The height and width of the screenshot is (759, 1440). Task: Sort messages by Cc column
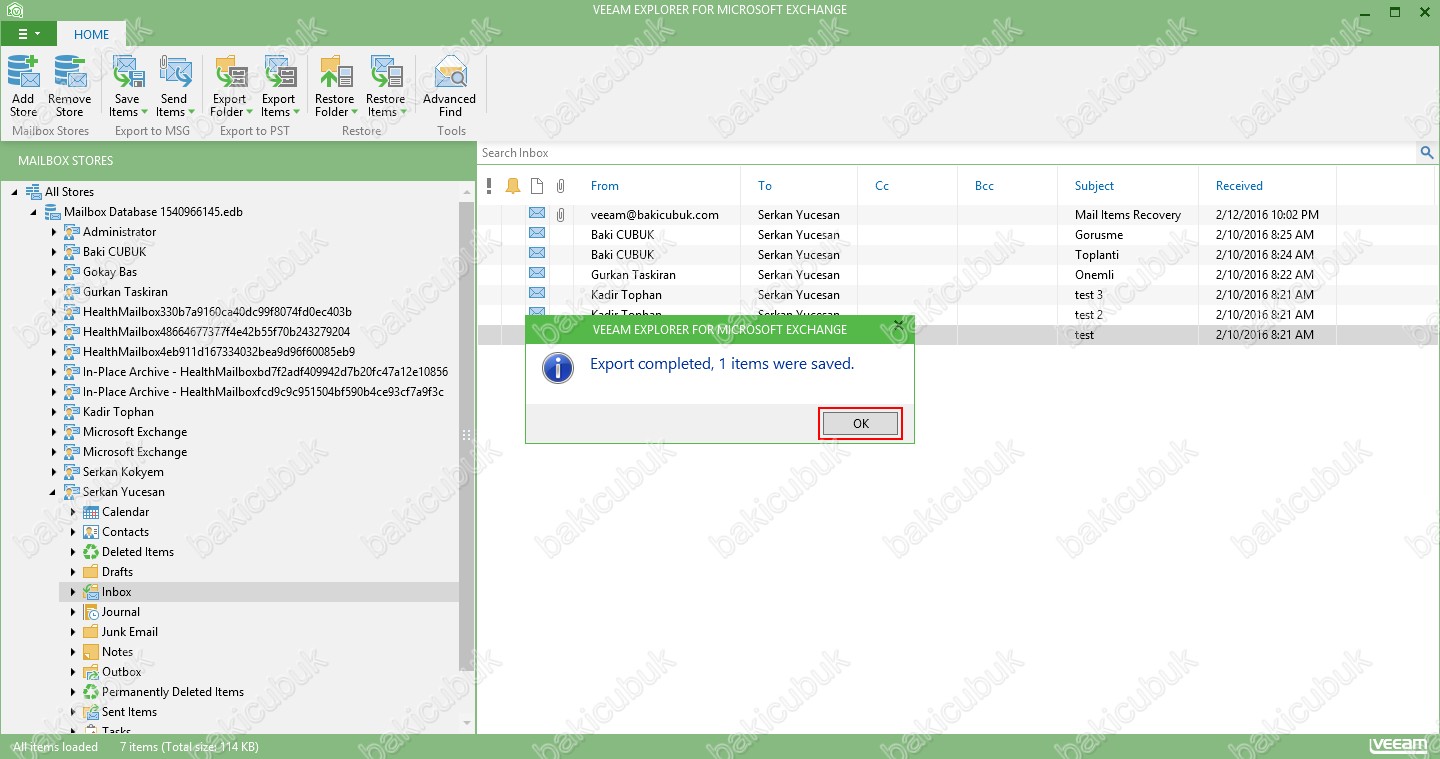click(x=881, y=186)
